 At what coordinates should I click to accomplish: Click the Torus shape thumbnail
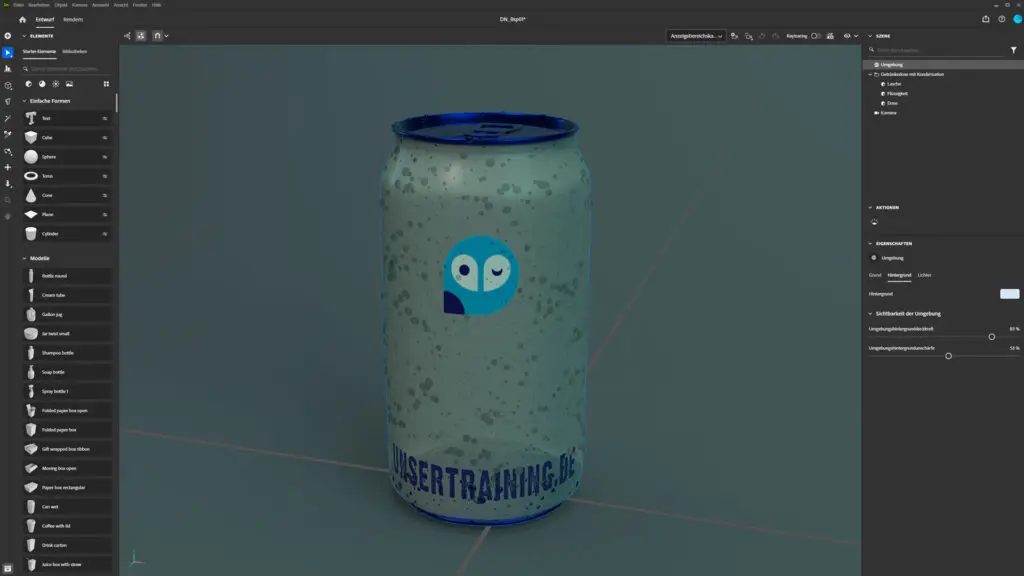[31, 176]
